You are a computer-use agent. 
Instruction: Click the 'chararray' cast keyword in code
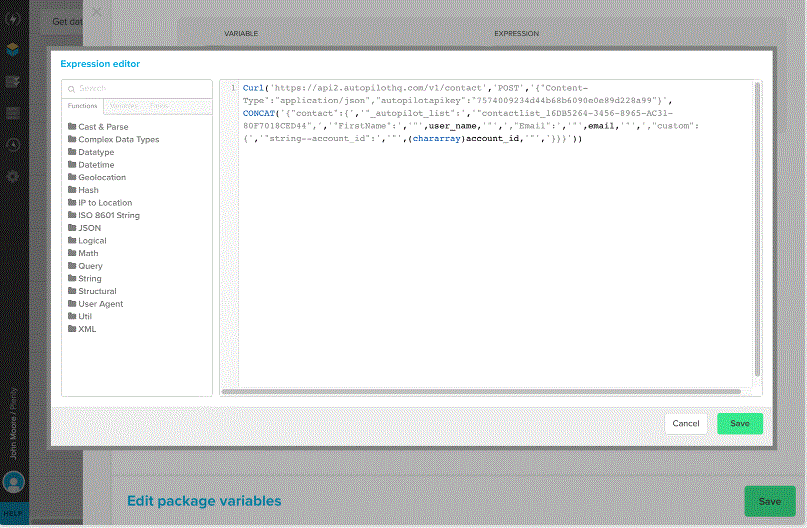(x=436, y=138)
